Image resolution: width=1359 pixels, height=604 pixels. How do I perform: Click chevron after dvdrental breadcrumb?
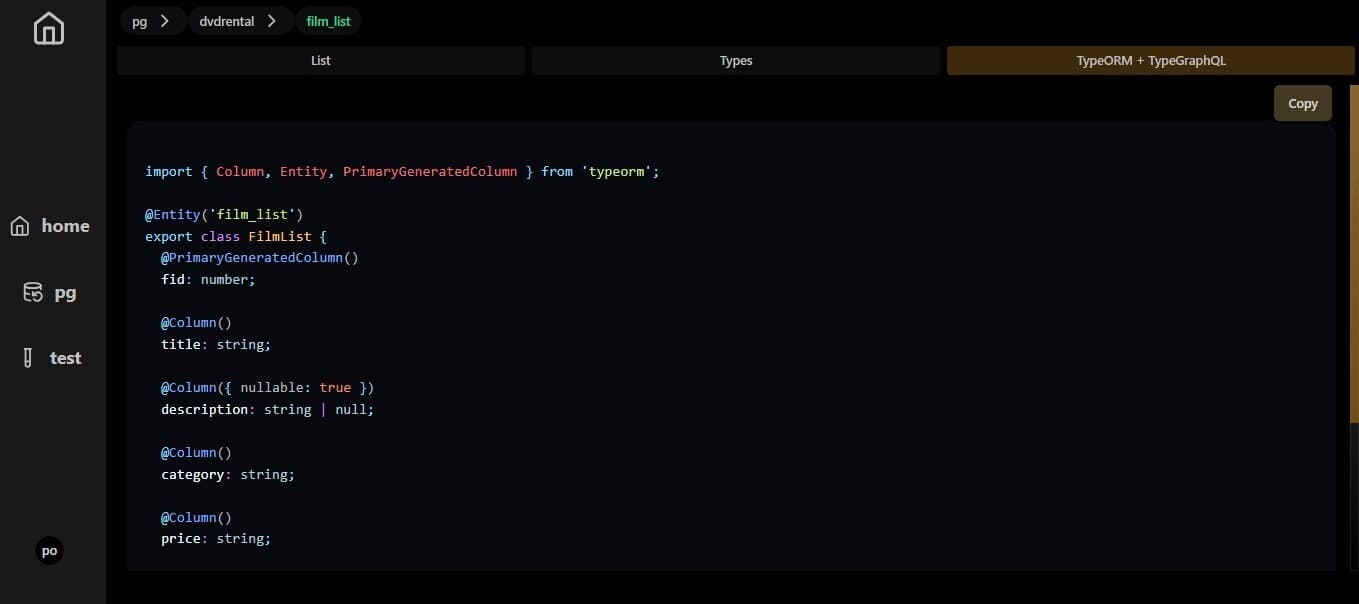(x=272, y=20)
